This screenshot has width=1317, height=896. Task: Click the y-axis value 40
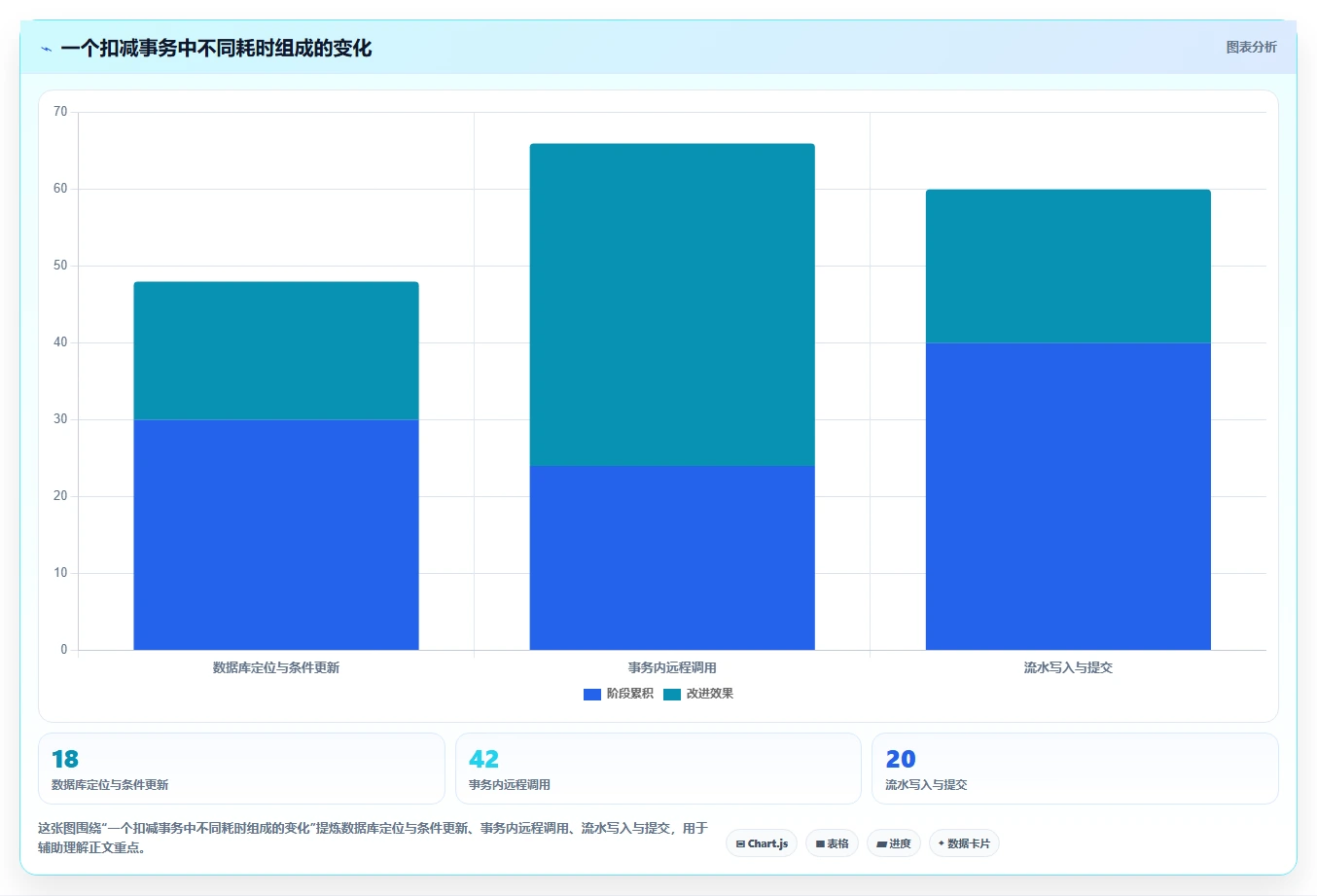point(60,342)
